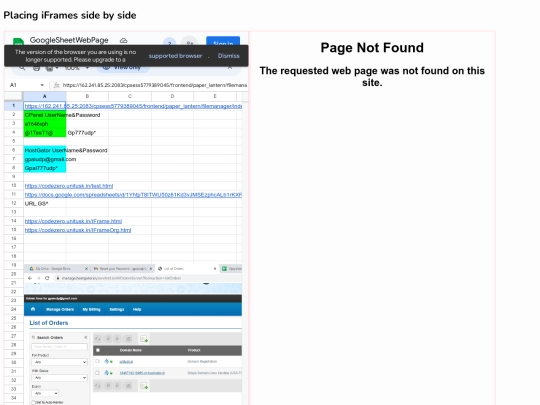
Task: Click the green Google Sheets logo icon
Action: [18, 41]
